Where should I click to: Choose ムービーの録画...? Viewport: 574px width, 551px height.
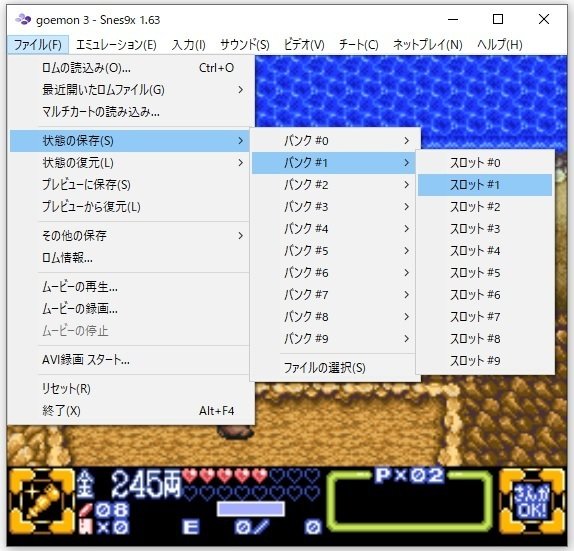(x=131, y=309)
